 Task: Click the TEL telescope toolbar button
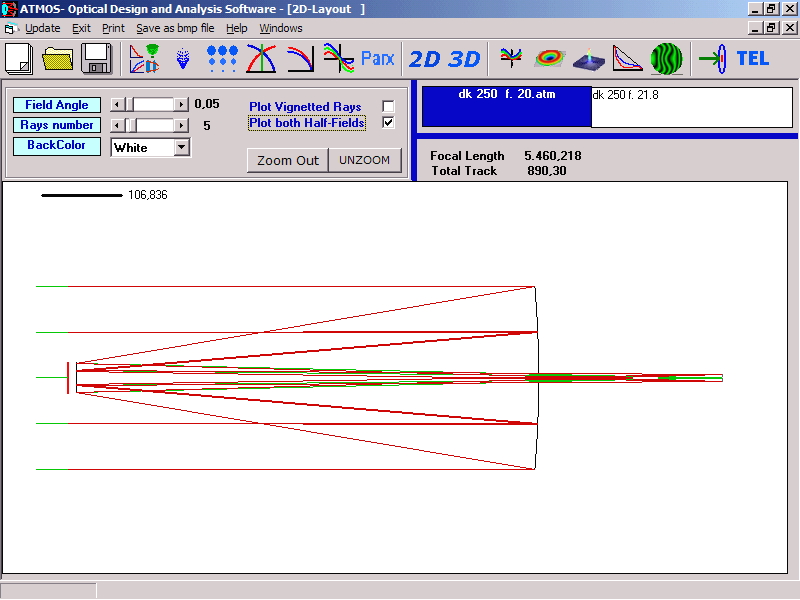point(752,58)
